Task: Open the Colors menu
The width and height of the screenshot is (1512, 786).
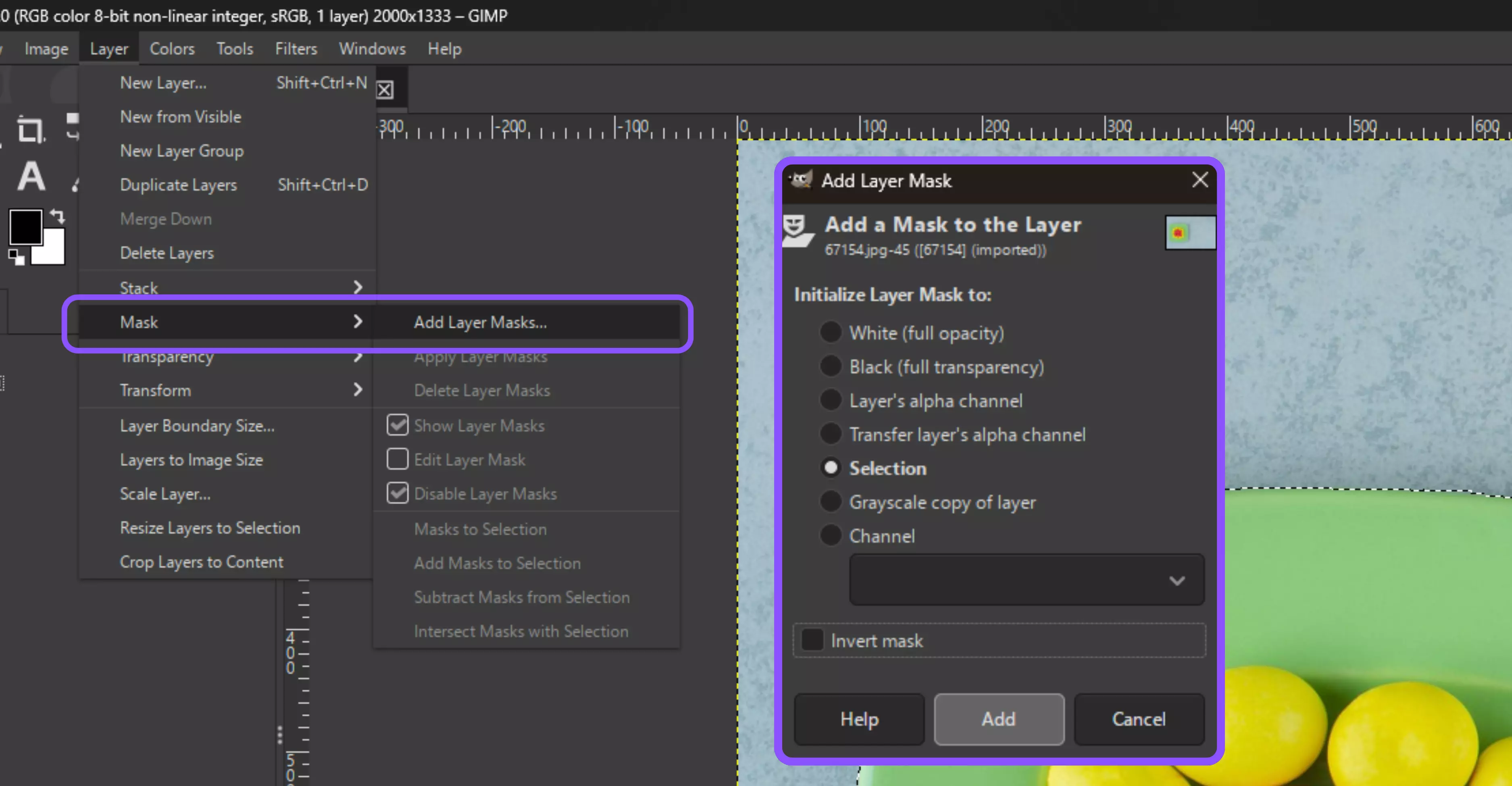Action: tap(172, 49)
